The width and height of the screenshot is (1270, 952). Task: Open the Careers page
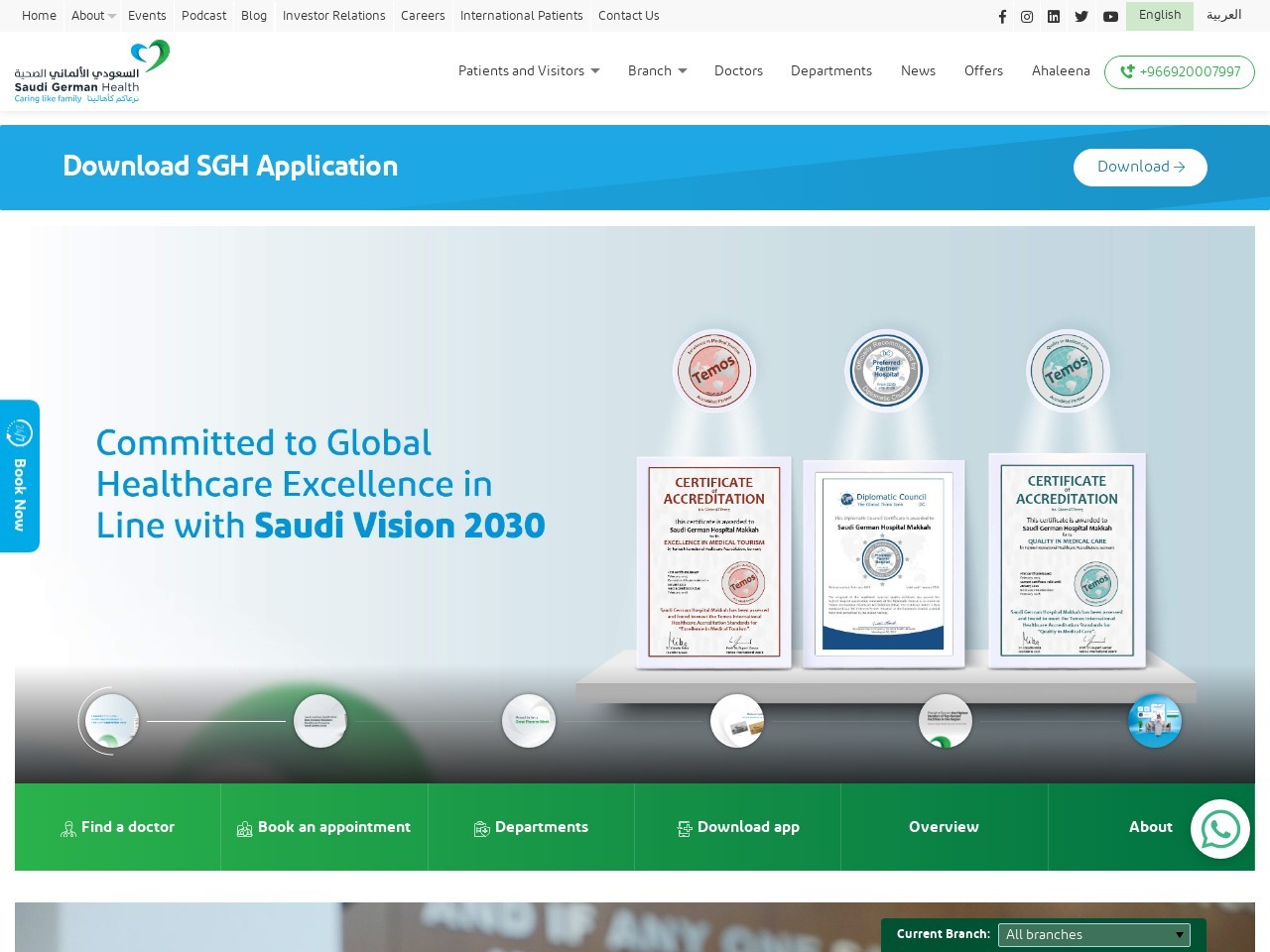[x=423, y=16]
